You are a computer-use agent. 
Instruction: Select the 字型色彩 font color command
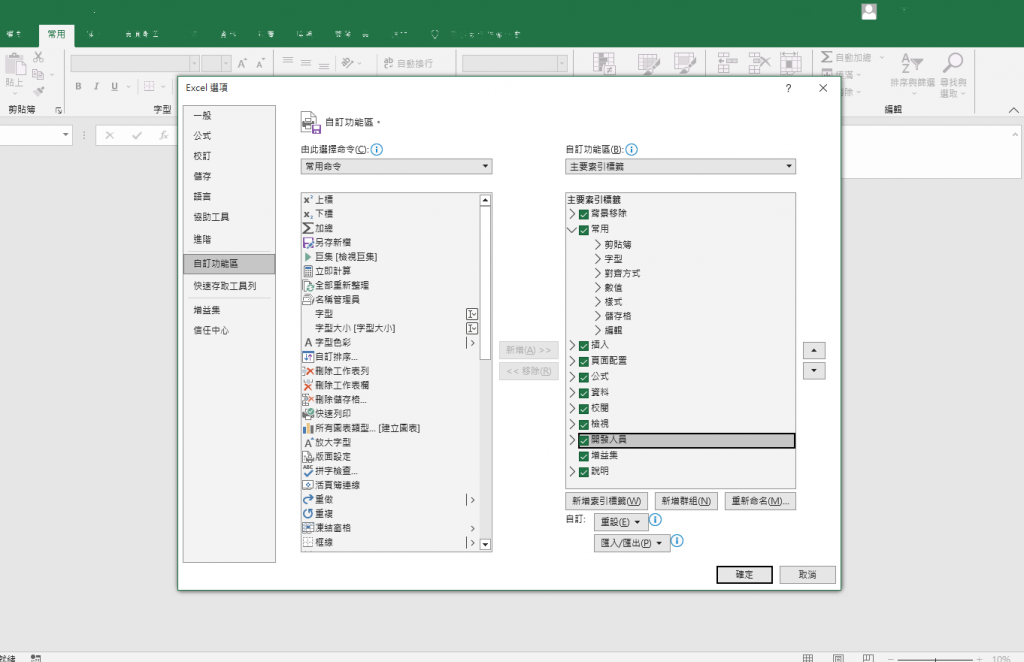coord(327,342)
